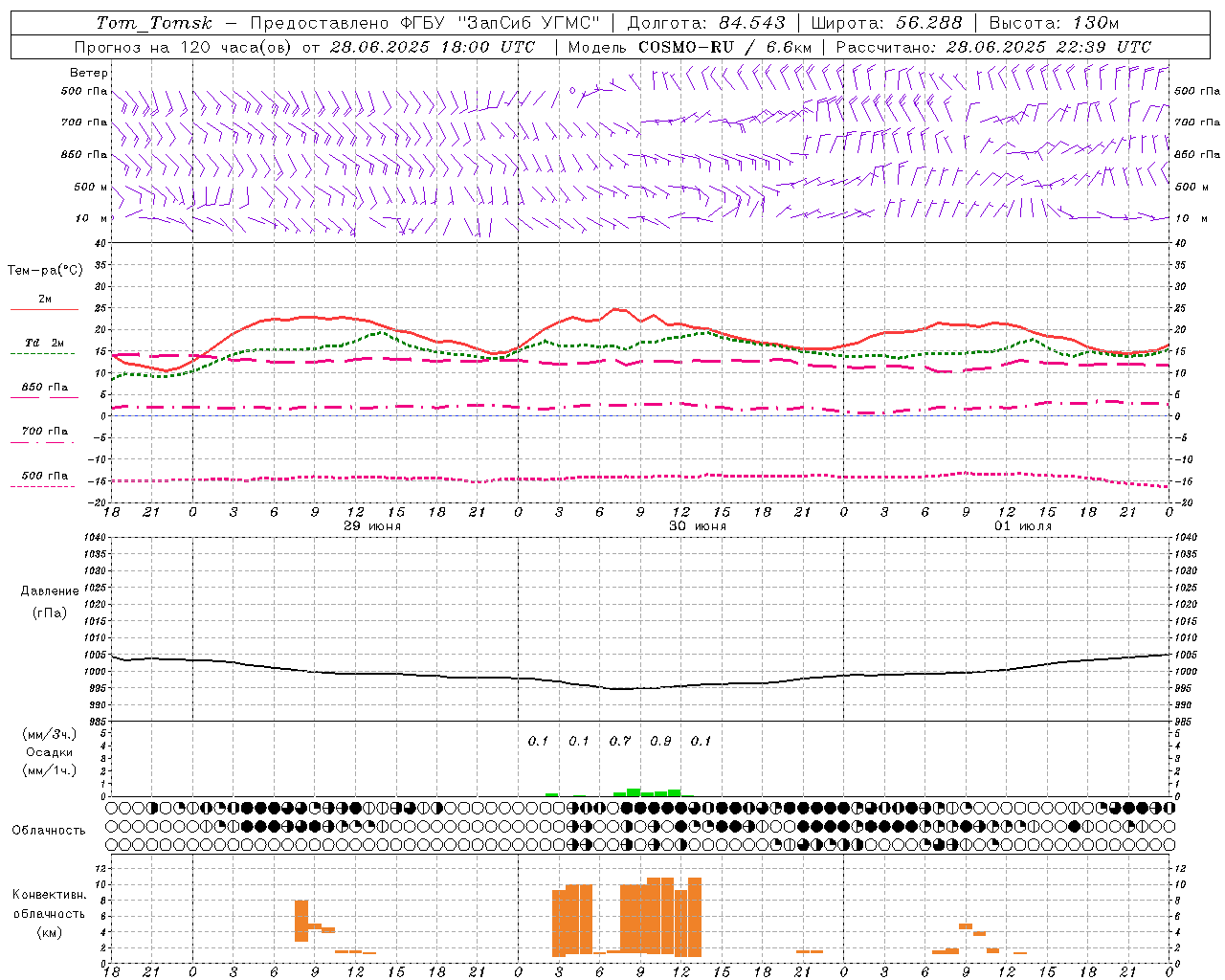Click the right-side 10 м wind level label
Screen dimensions: 1225x980
[x=1191, y=218]
